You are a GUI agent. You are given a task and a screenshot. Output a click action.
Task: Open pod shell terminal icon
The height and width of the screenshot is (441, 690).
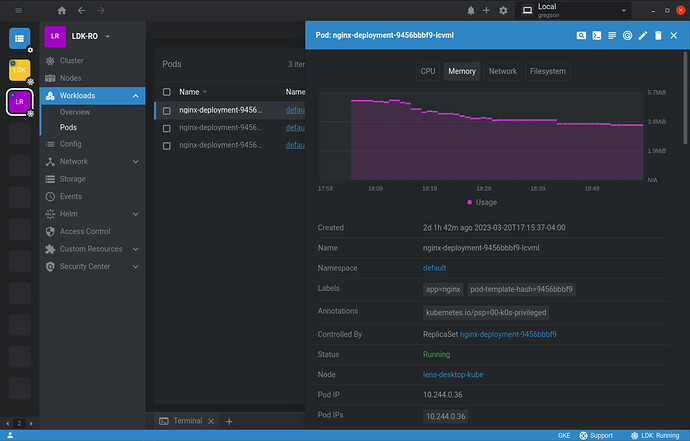[x=596, y=35]
